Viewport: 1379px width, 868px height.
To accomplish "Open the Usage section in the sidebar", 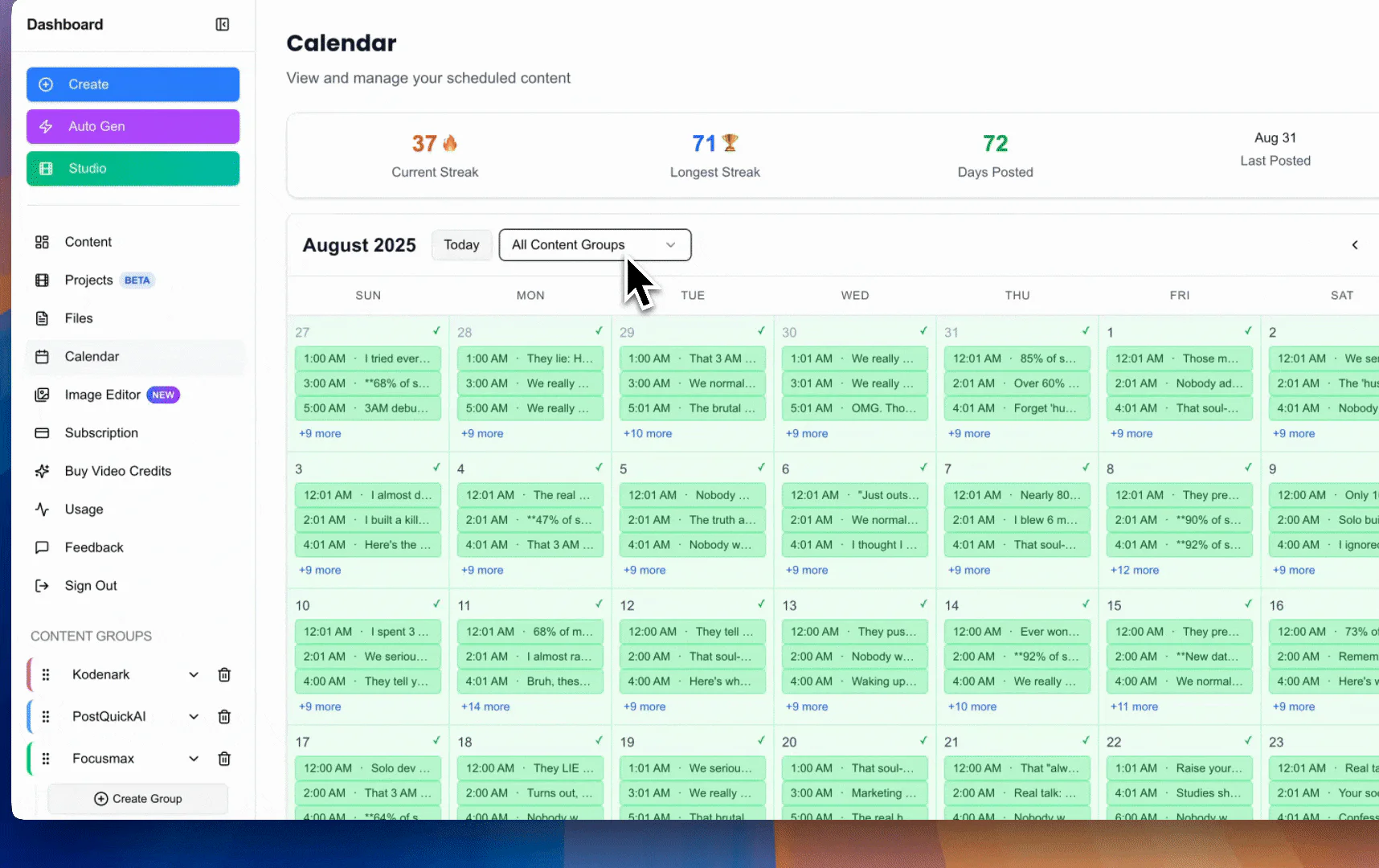I will click(43, 509).
